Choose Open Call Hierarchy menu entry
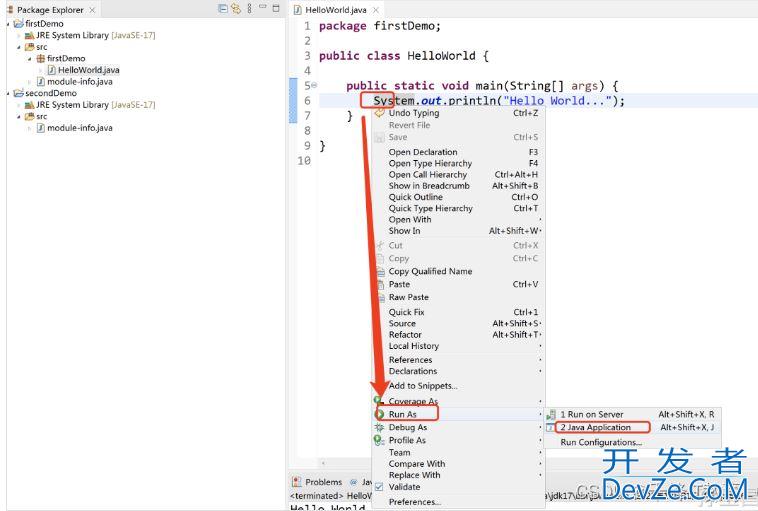Viewport: 758px width, 511px height. point(458,175)
